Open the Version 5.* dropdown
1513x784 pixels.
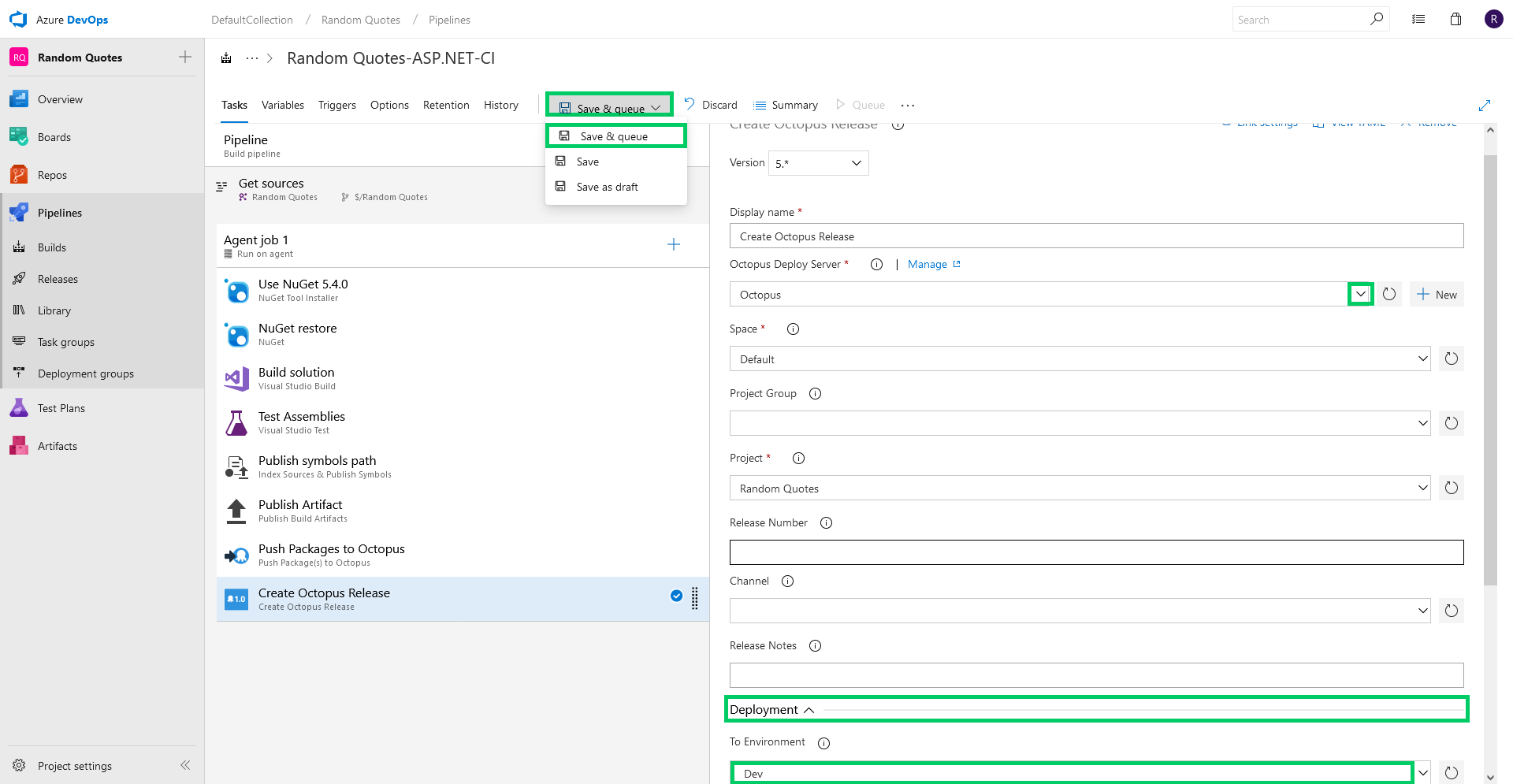click(819, 163)
